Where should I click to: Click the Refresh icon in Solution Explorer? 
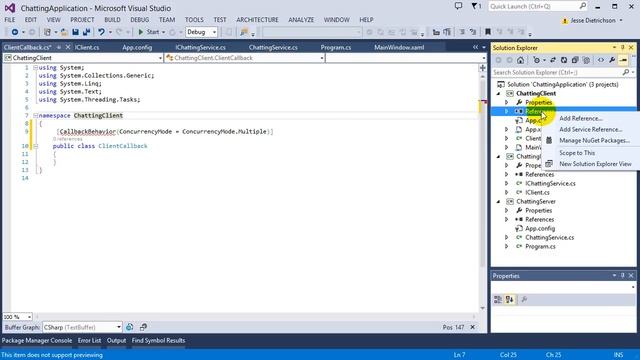pos(564,60)
